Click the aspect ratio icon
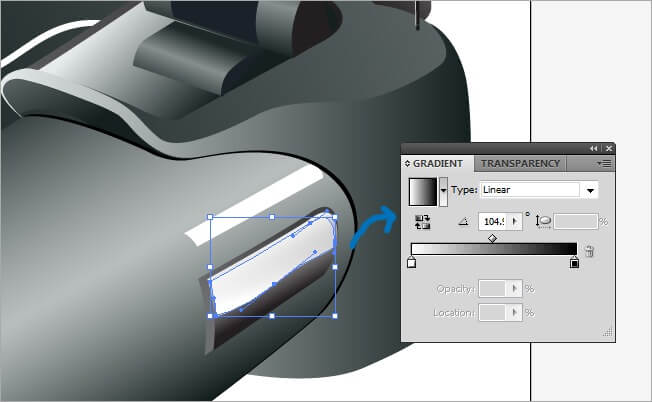This screenshot has width=652, height=402. coord(543,221)
